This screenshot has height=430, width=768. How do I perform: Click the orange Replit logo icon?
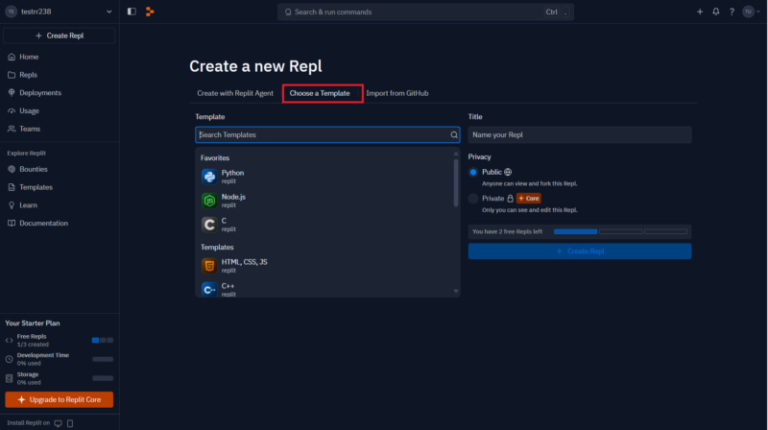pos(150,12)
